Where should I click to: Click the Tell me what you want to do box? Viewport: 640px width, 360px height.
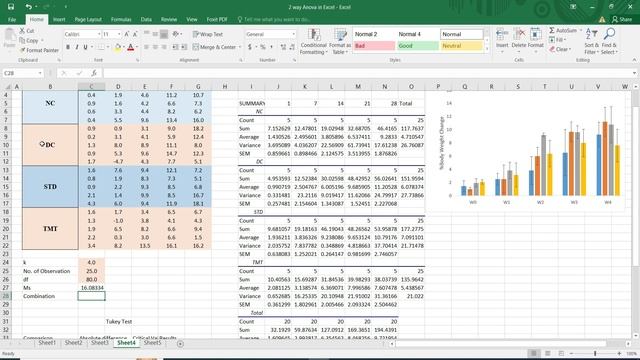point(274,19)
